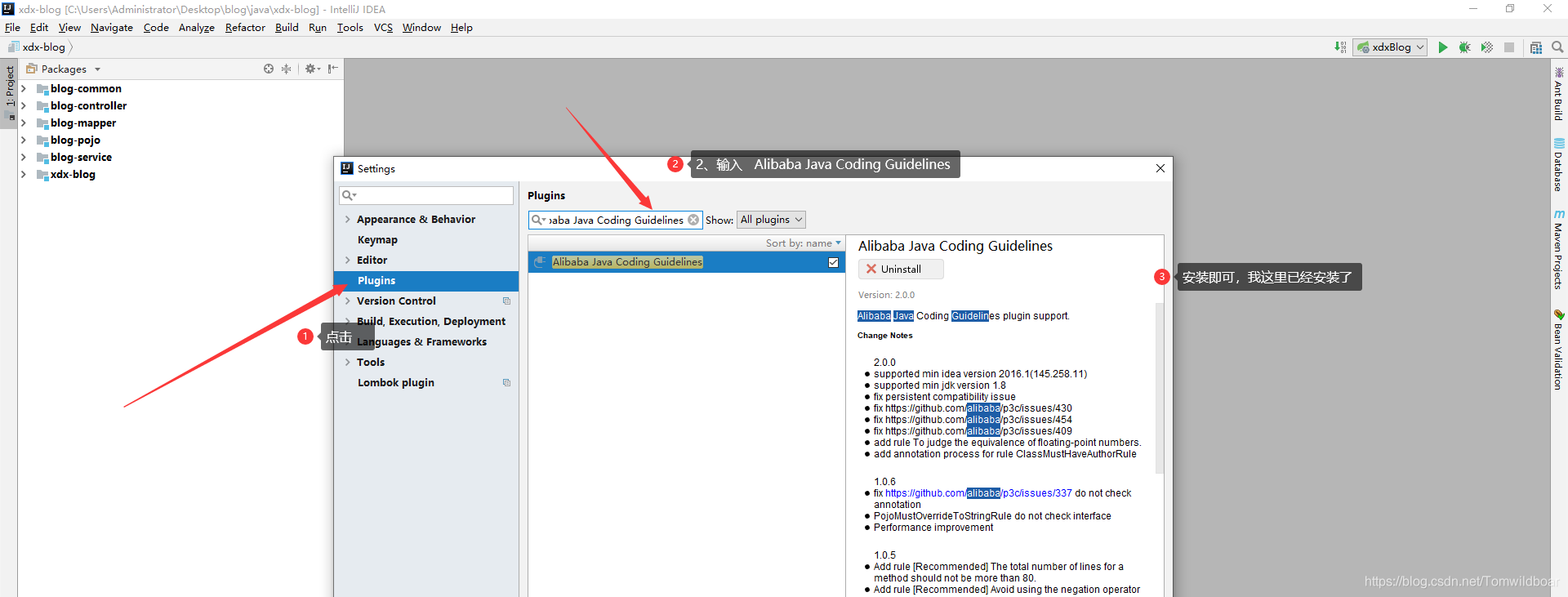Screen dimensions: 1568x597
Task: Open Database side panel
Action: (1559, 165)
